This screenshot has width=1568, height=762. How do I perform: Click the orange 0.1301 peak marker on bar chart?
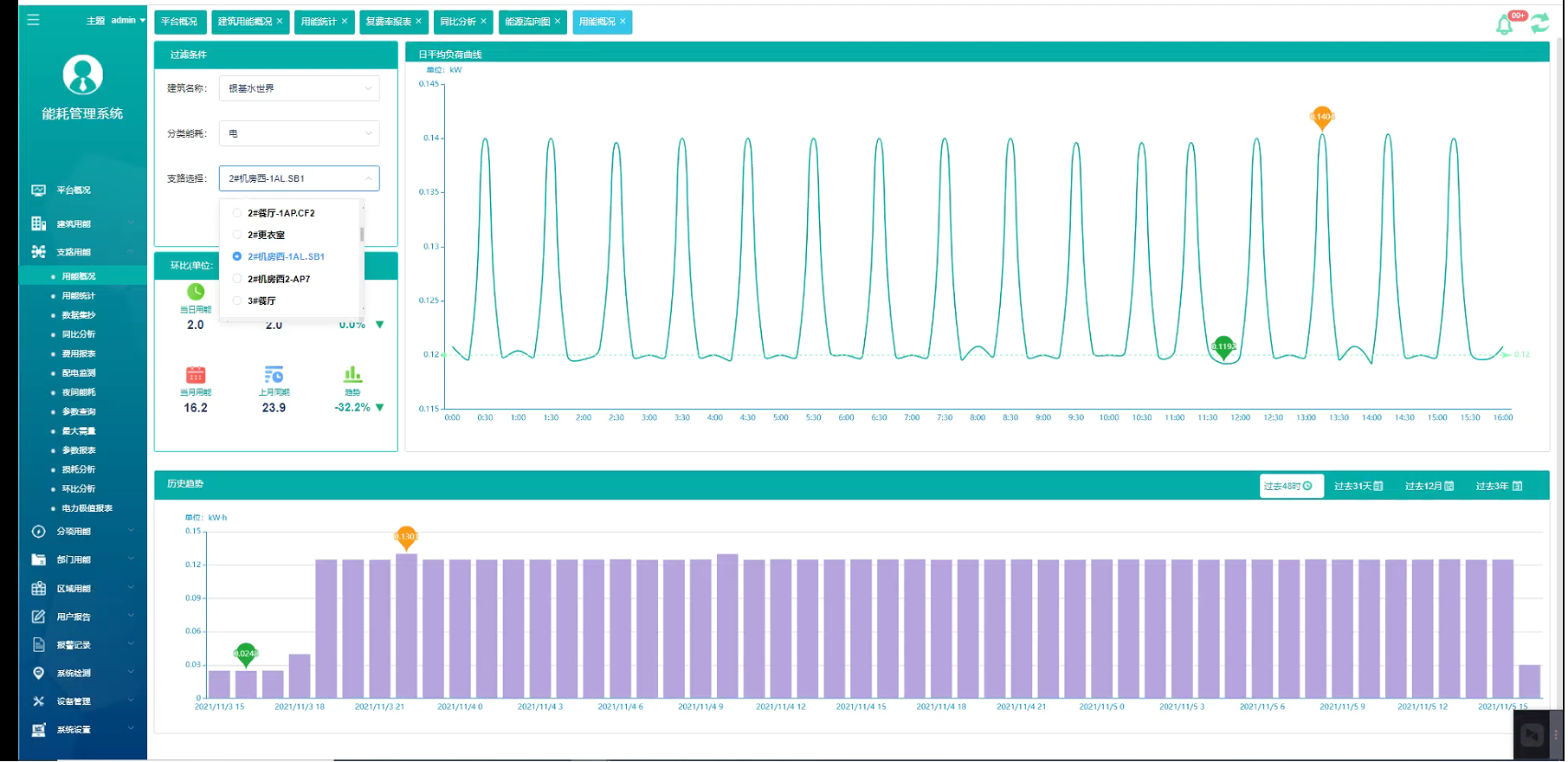click(406, 537)
